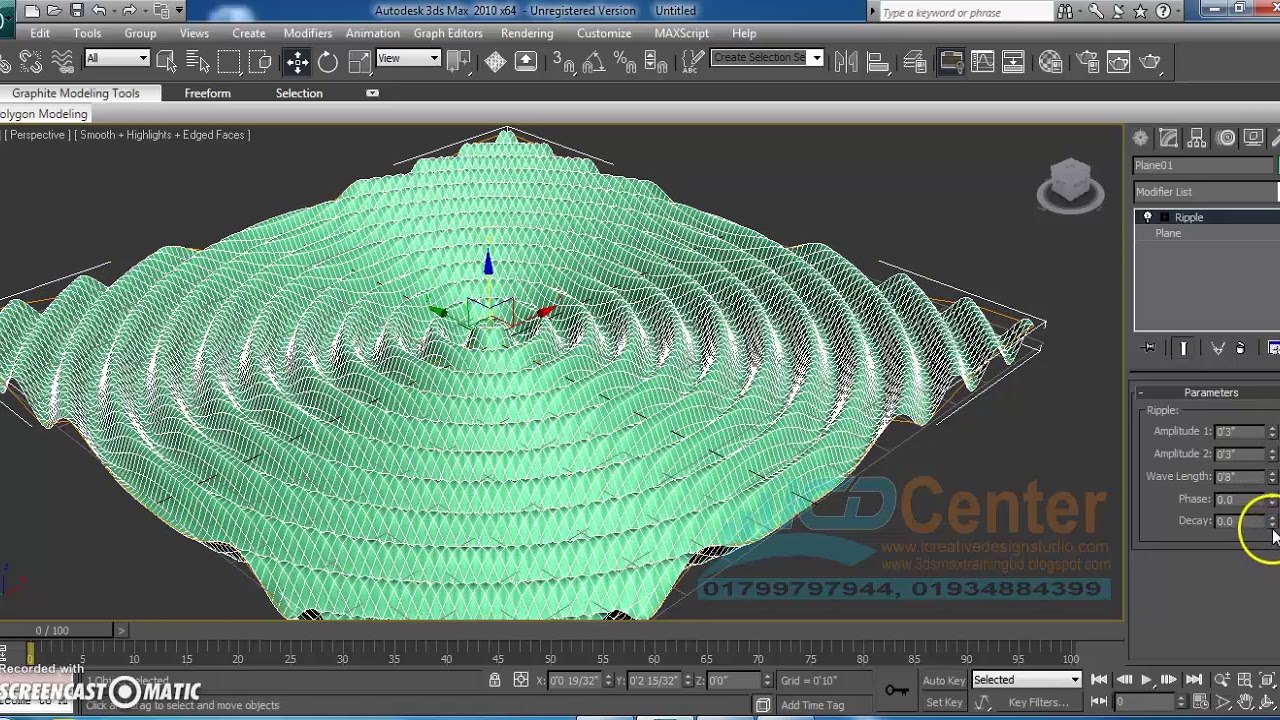Image resolution: width=1280 pixels, height=720 pixels.
Task: Switch to the Freeform tab
Action: [207, 93]
